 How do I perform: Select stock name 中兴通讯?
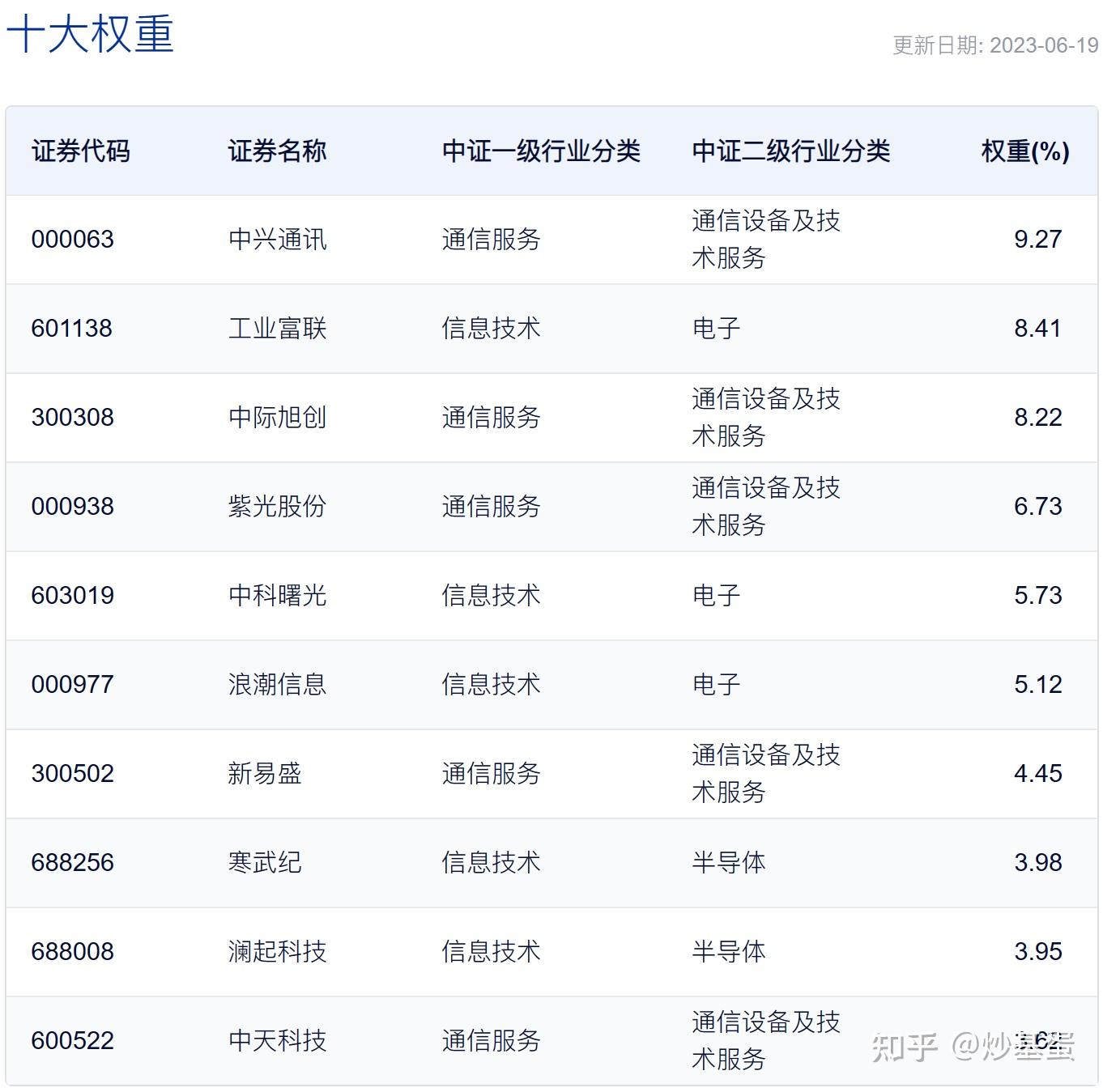(x=278, y=240)
